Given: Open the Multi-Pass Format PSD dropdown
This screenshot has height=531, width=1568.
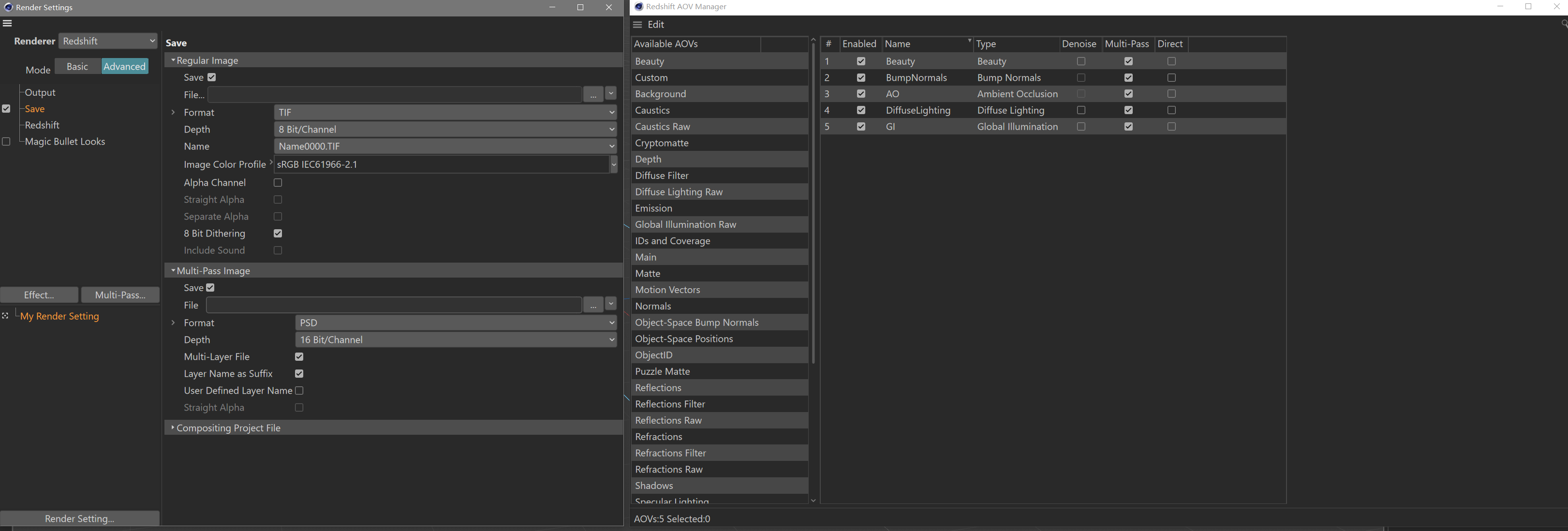Looking at the screenshot, I should [x=456, y=323].
